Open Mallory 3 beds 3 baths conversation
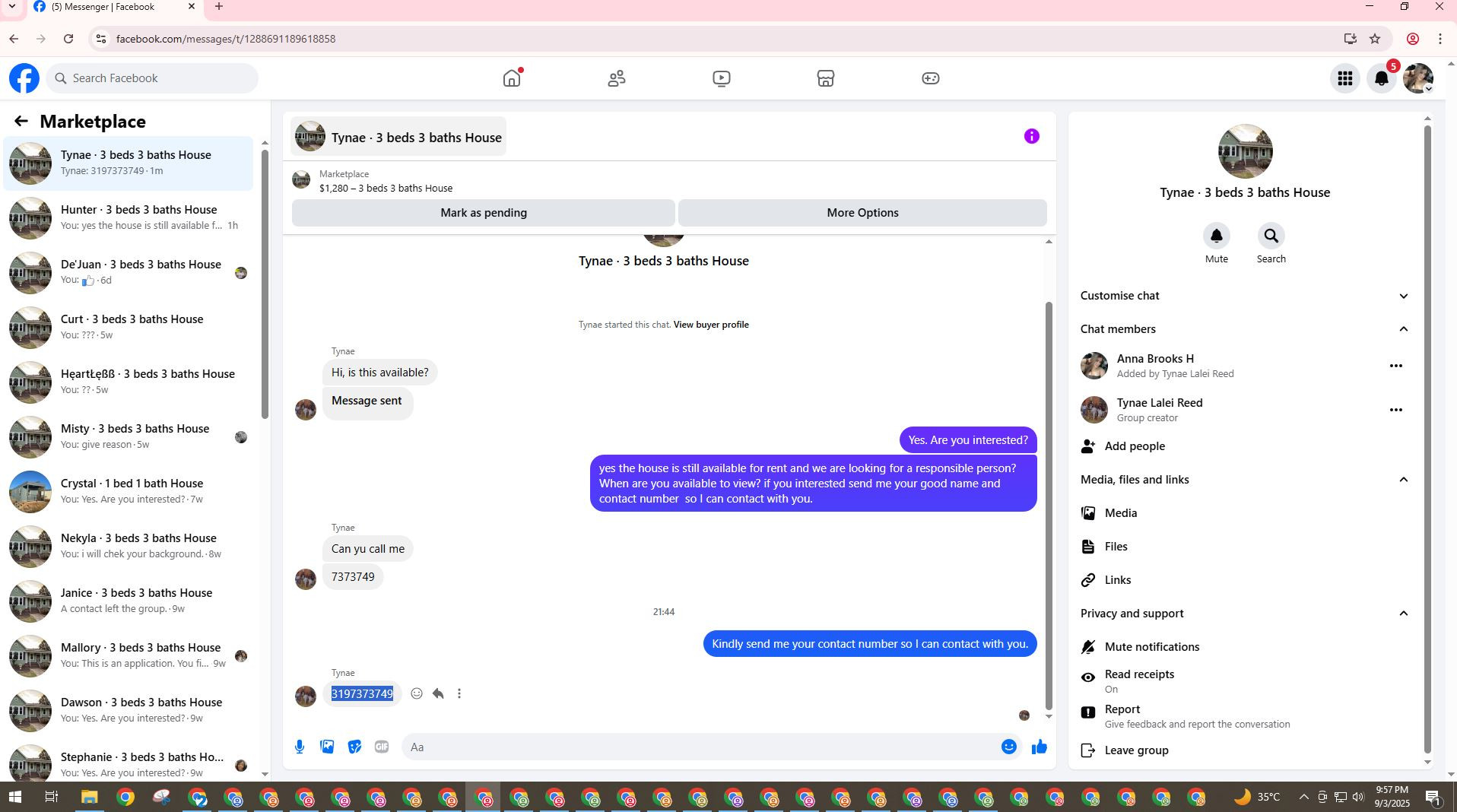 point(128,656)
